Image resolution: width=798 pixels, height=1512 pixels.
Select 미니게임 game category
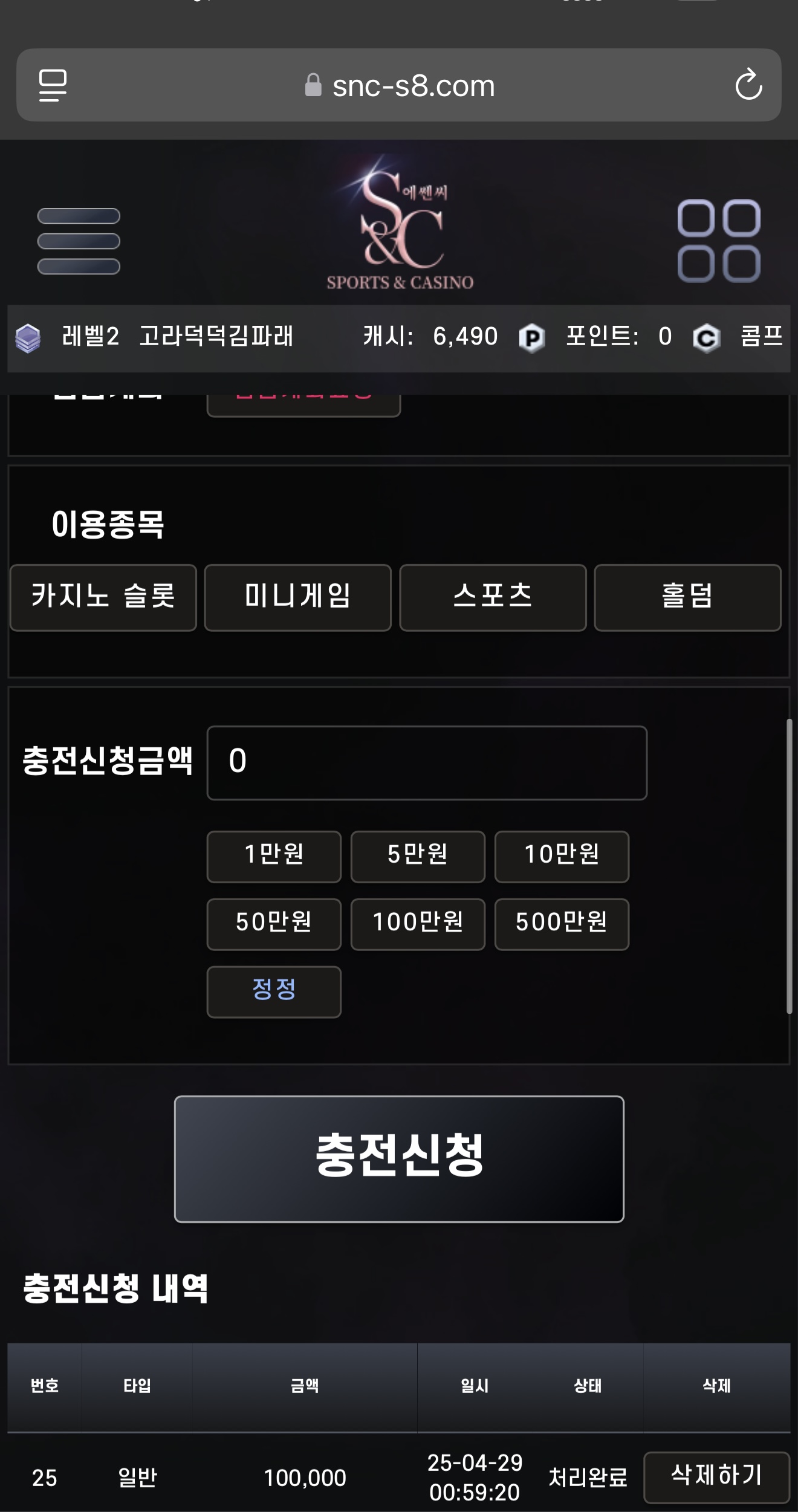coord(298,597)
